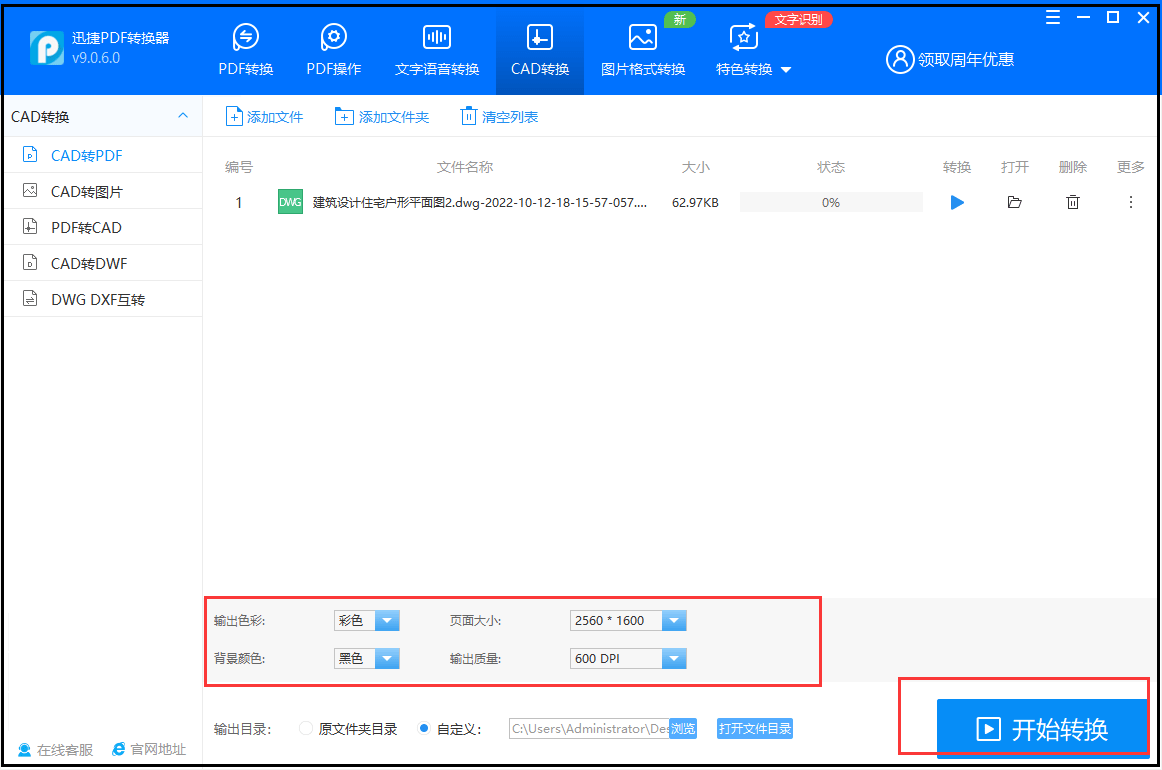1162x770 pixels.
Task: Delete file with row trash icon
Action: pos(1072,202)
